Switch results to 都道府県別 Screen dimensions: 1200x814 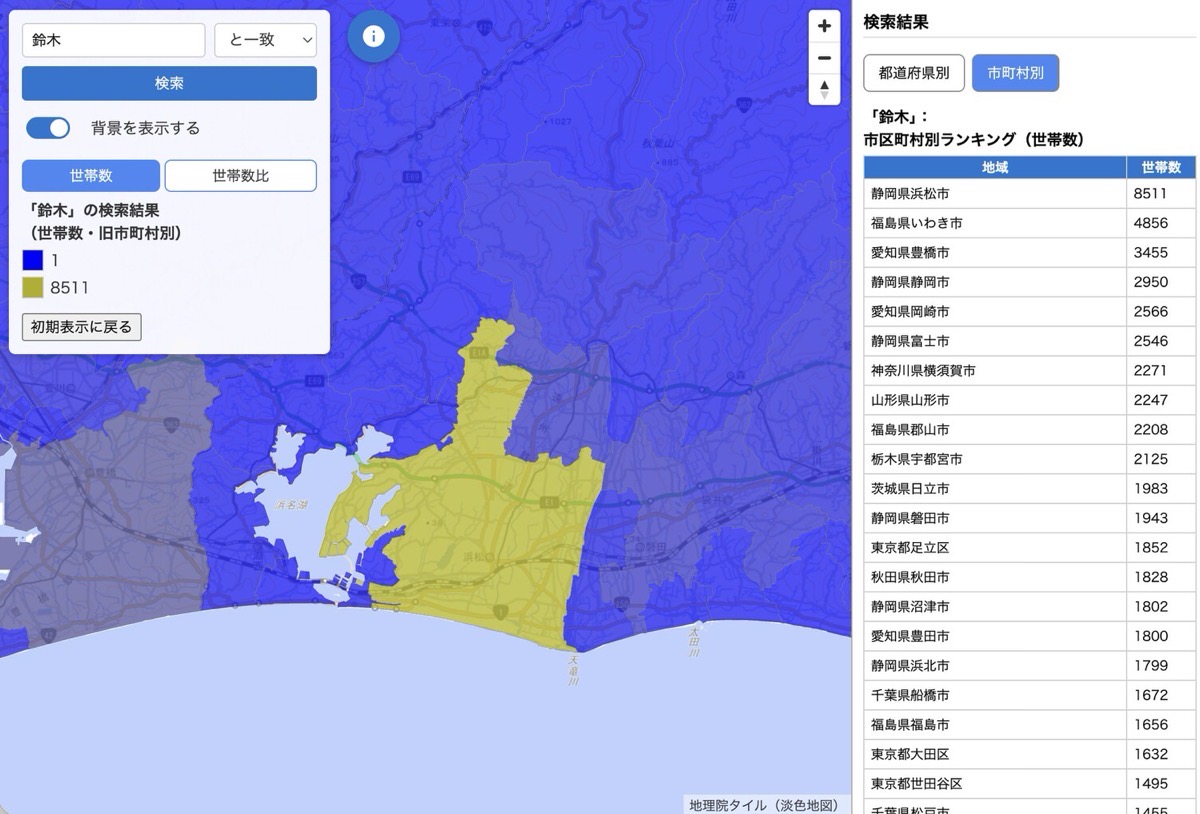pyautogui.click(x=914, y=73)
